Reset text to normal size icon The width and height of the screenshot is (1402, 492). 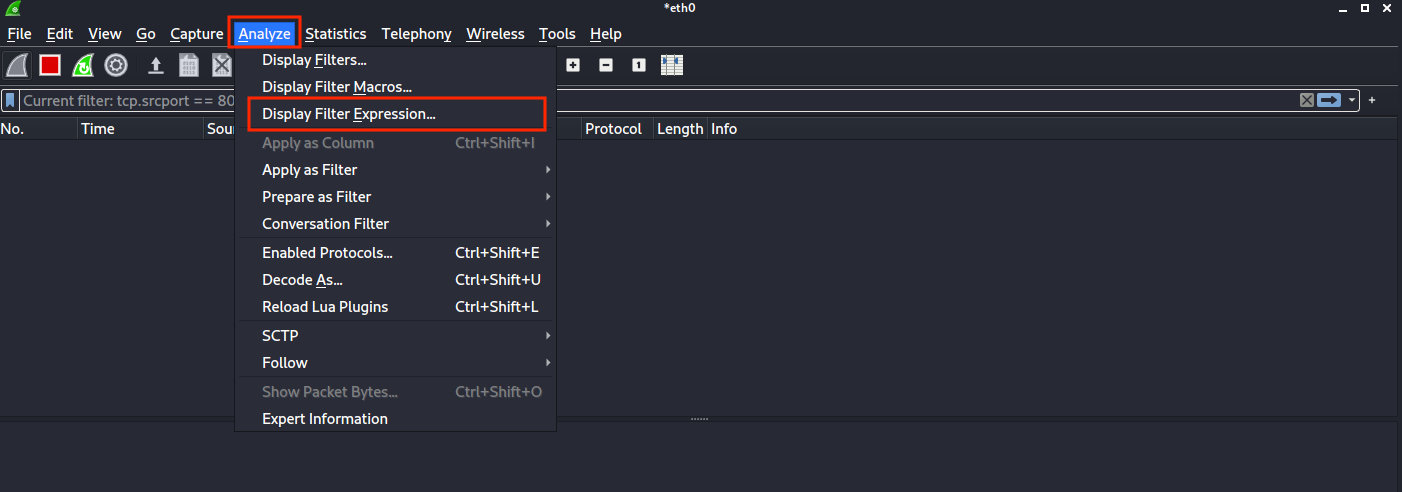click(x=639, y=65)
